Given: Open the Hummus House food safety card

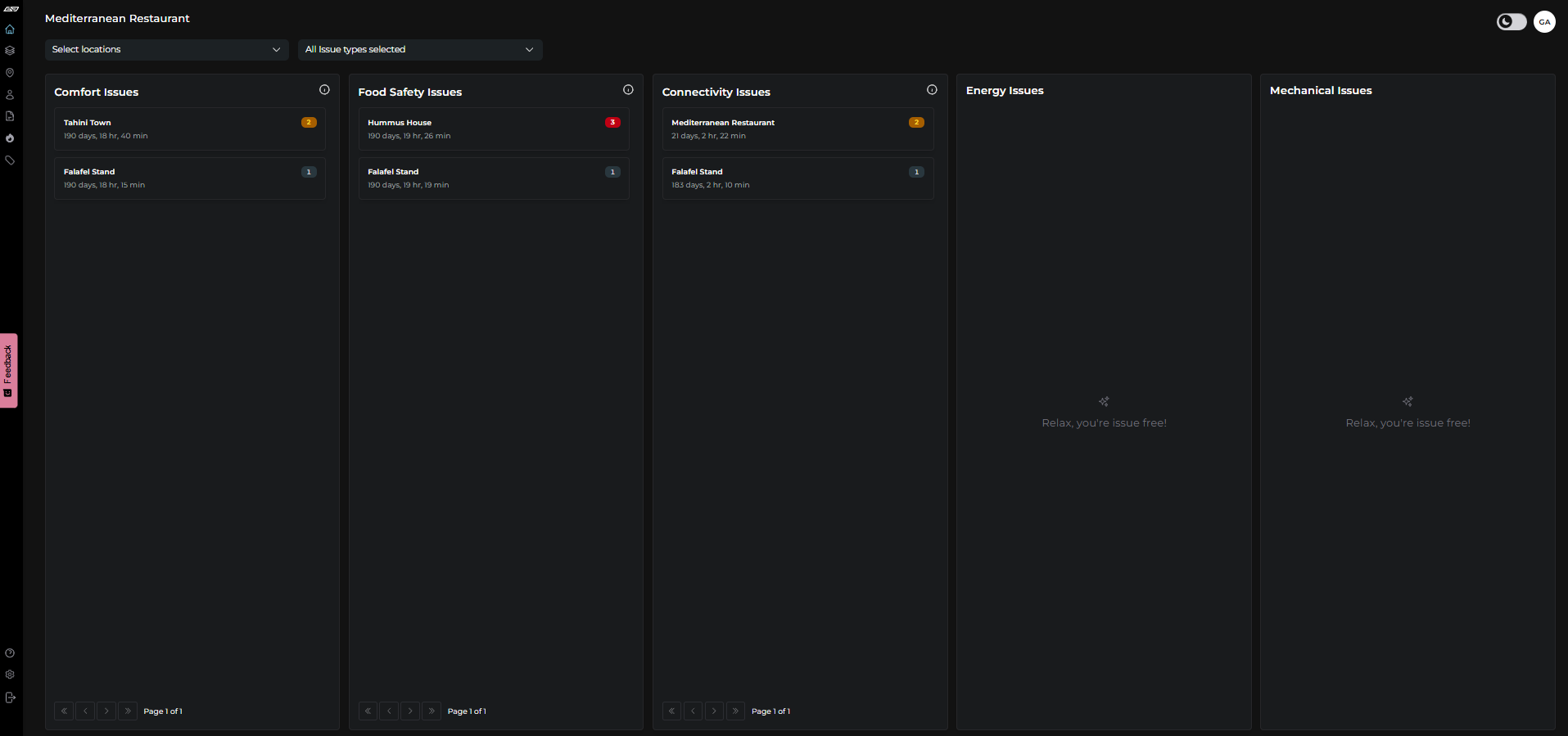Looking at the screenshot, I should click(x=493, y=129).
